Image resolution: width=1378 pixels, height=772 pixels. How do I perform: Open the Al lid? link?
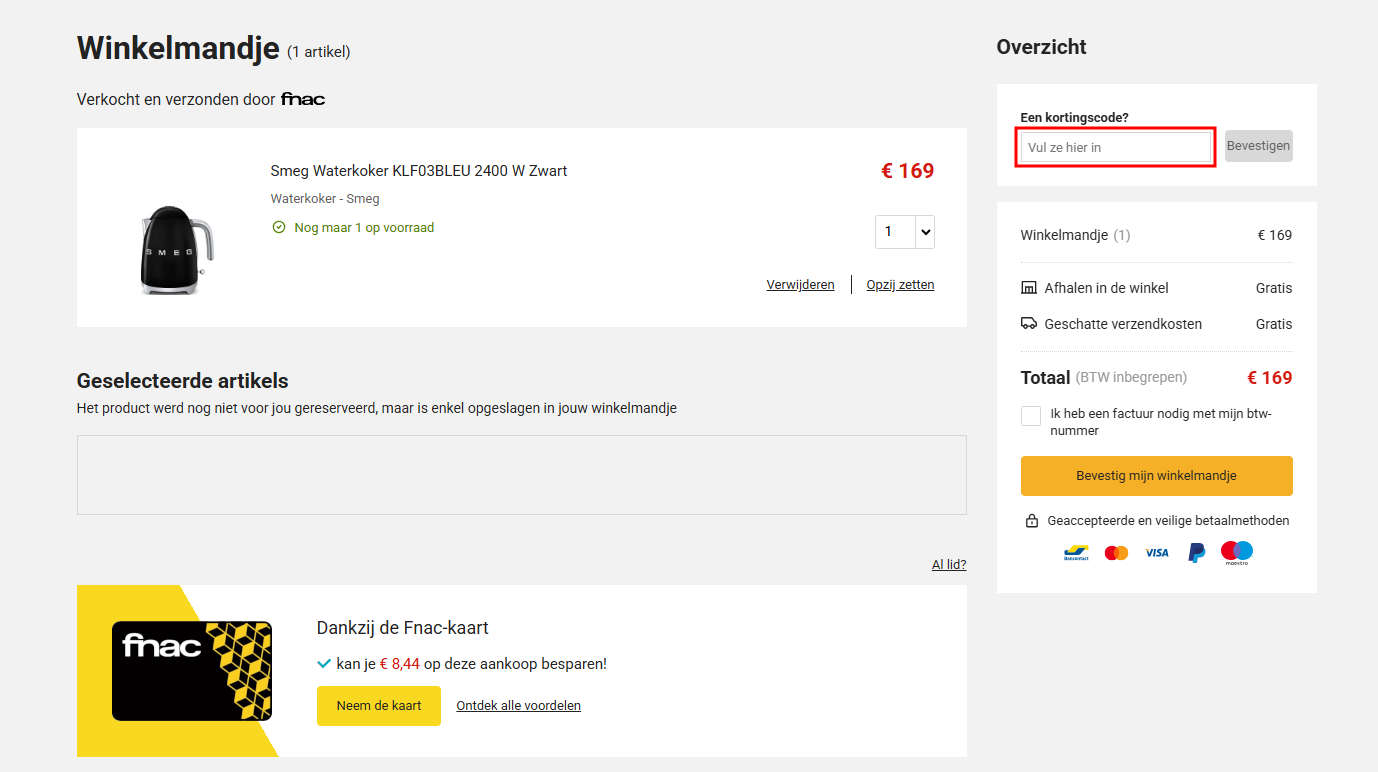[x=948, y=563]
